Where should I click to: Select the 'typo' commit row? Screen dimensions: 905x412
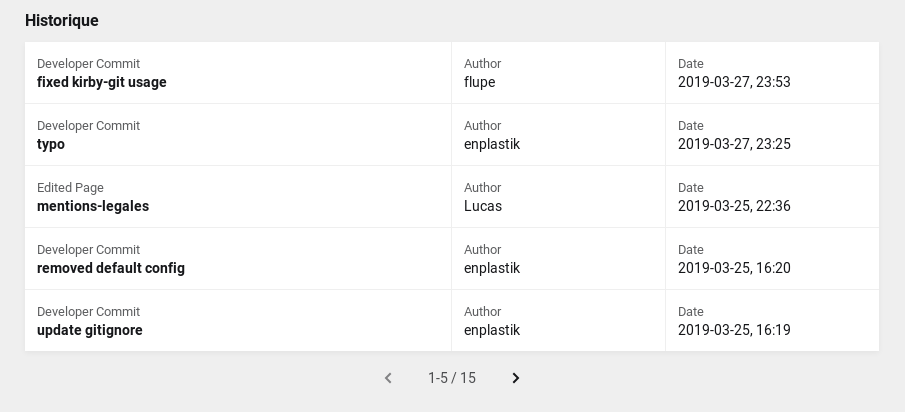tap(51, 144)
